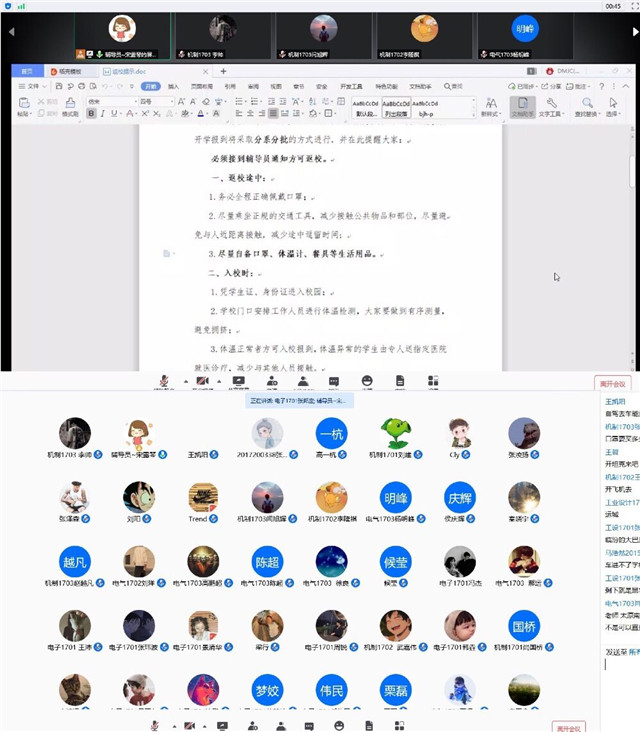Open 新样式 styles dropdown
This screenshot has height=732, width=640.
(x=491, y=107)
